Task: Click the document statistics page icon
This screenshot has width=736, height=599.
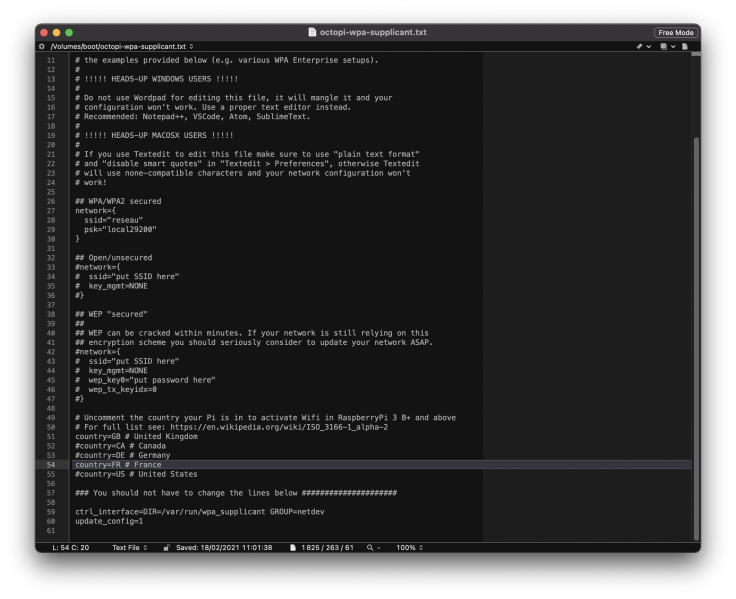Action: (x=293, y=547)
